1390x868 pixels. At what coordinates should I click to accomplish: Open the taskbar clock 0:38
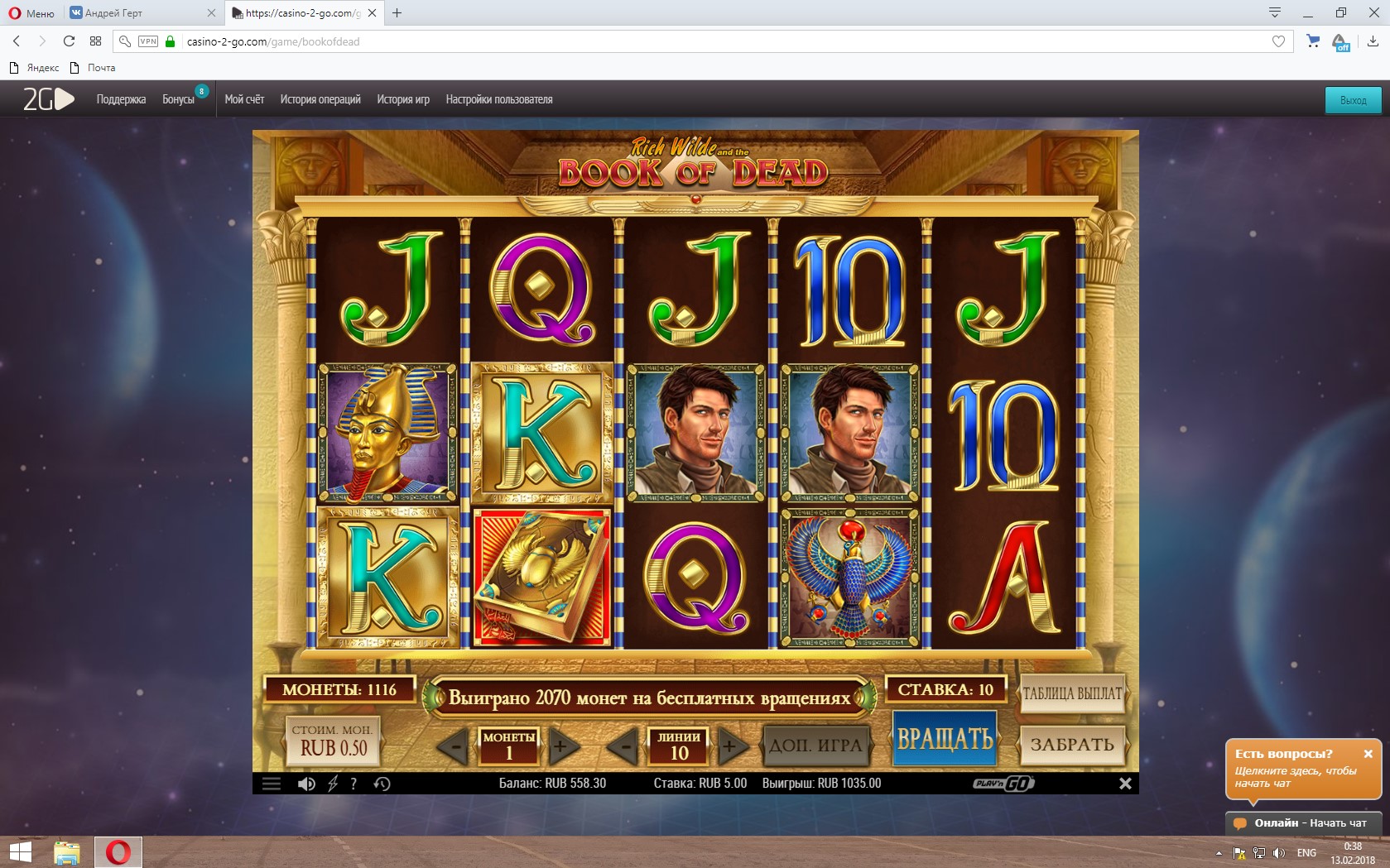(1353, 853)
